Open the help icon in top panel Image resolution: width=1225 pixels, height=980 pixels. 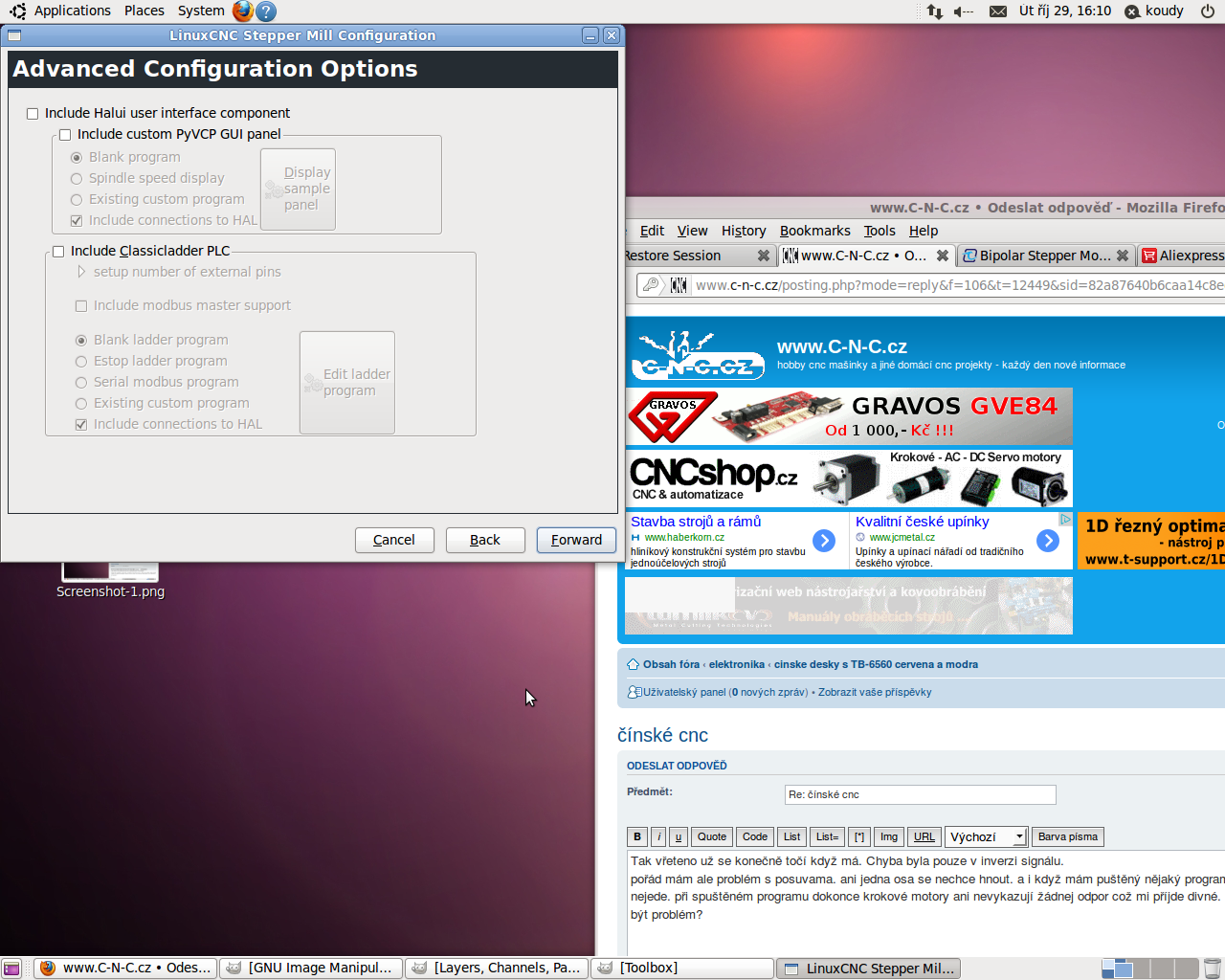[x=267, y=11]
